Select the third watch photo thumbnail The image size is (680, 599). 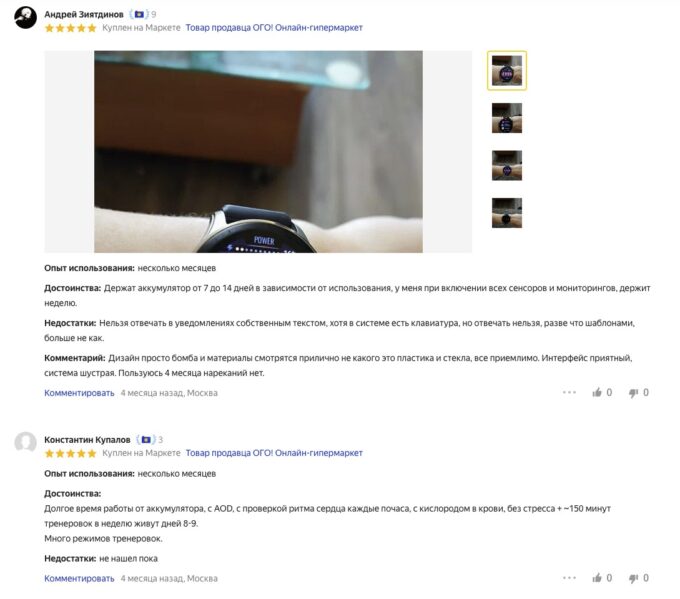pos(507,165)
